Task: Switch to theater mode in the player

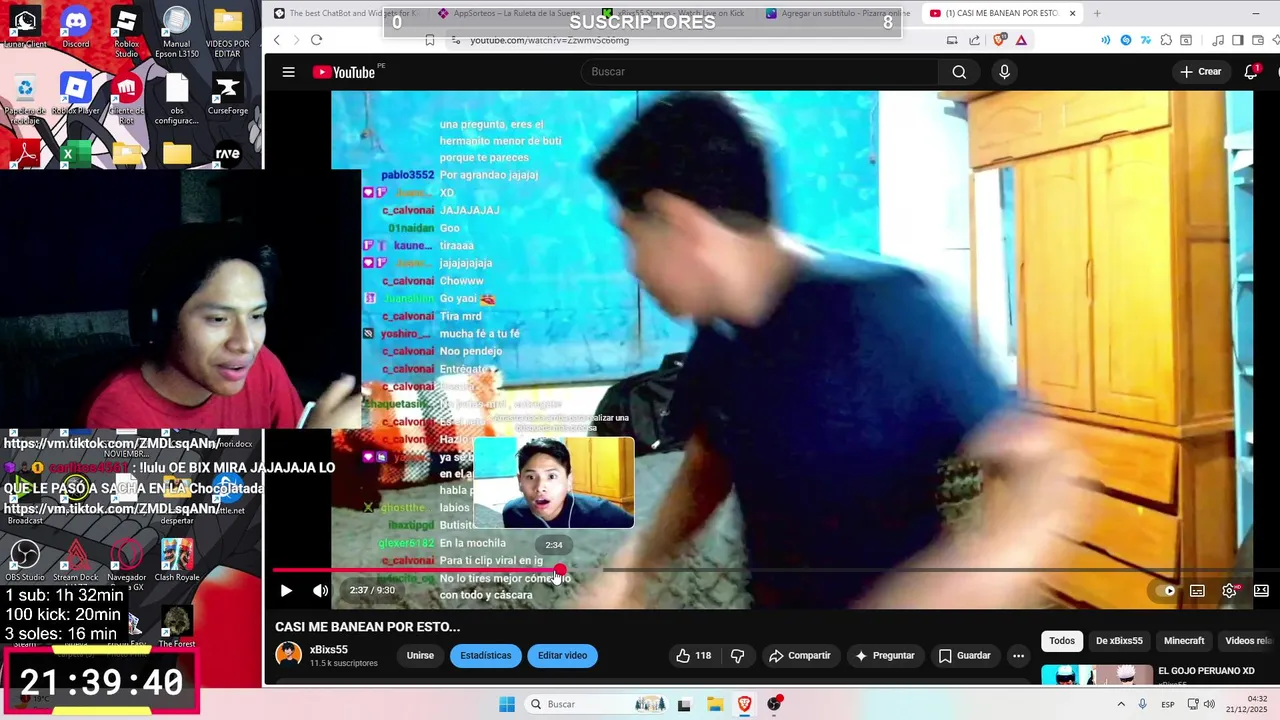Action: coord(1261,590)
